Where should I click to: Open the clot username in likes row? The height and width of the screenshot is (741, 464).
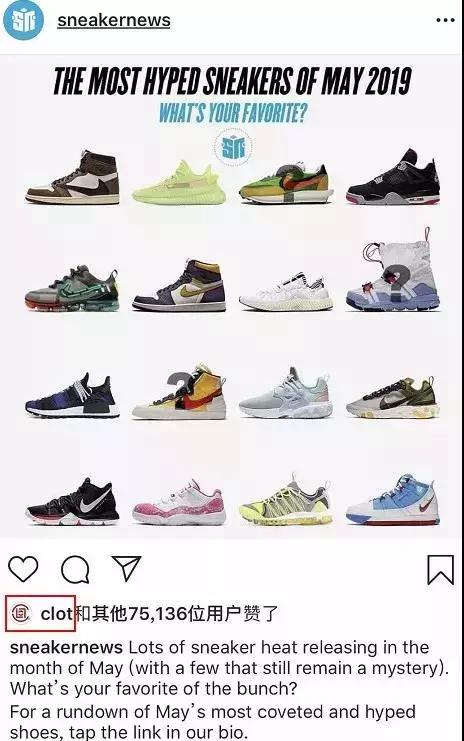tap(56, 614)
